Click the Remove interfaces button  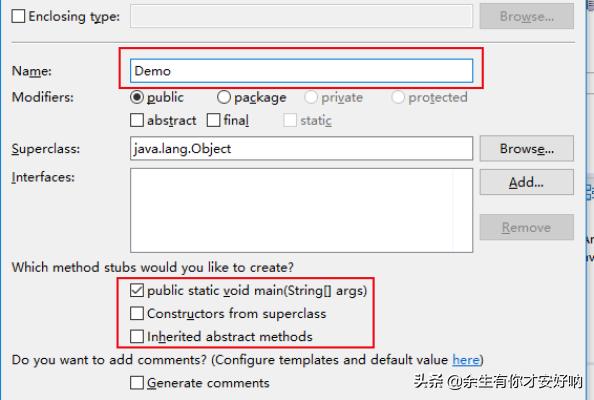coord(527,227)
